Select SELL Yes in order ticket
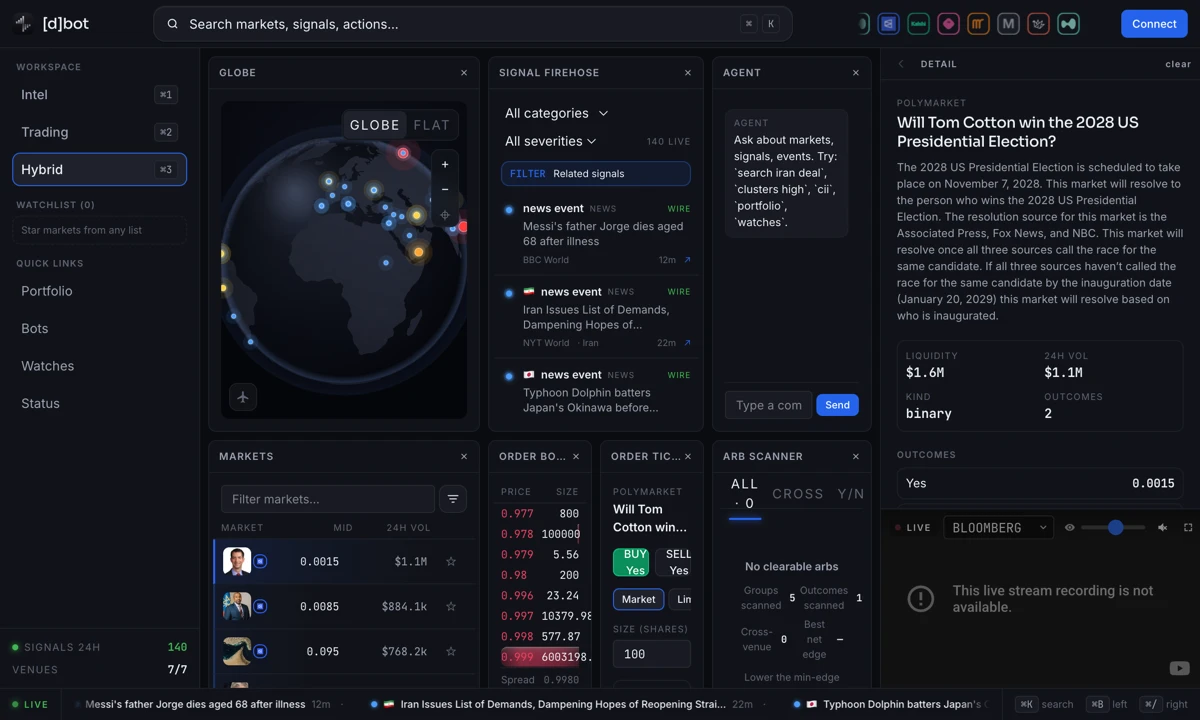The image size is (1200, 720). point(675,562)
